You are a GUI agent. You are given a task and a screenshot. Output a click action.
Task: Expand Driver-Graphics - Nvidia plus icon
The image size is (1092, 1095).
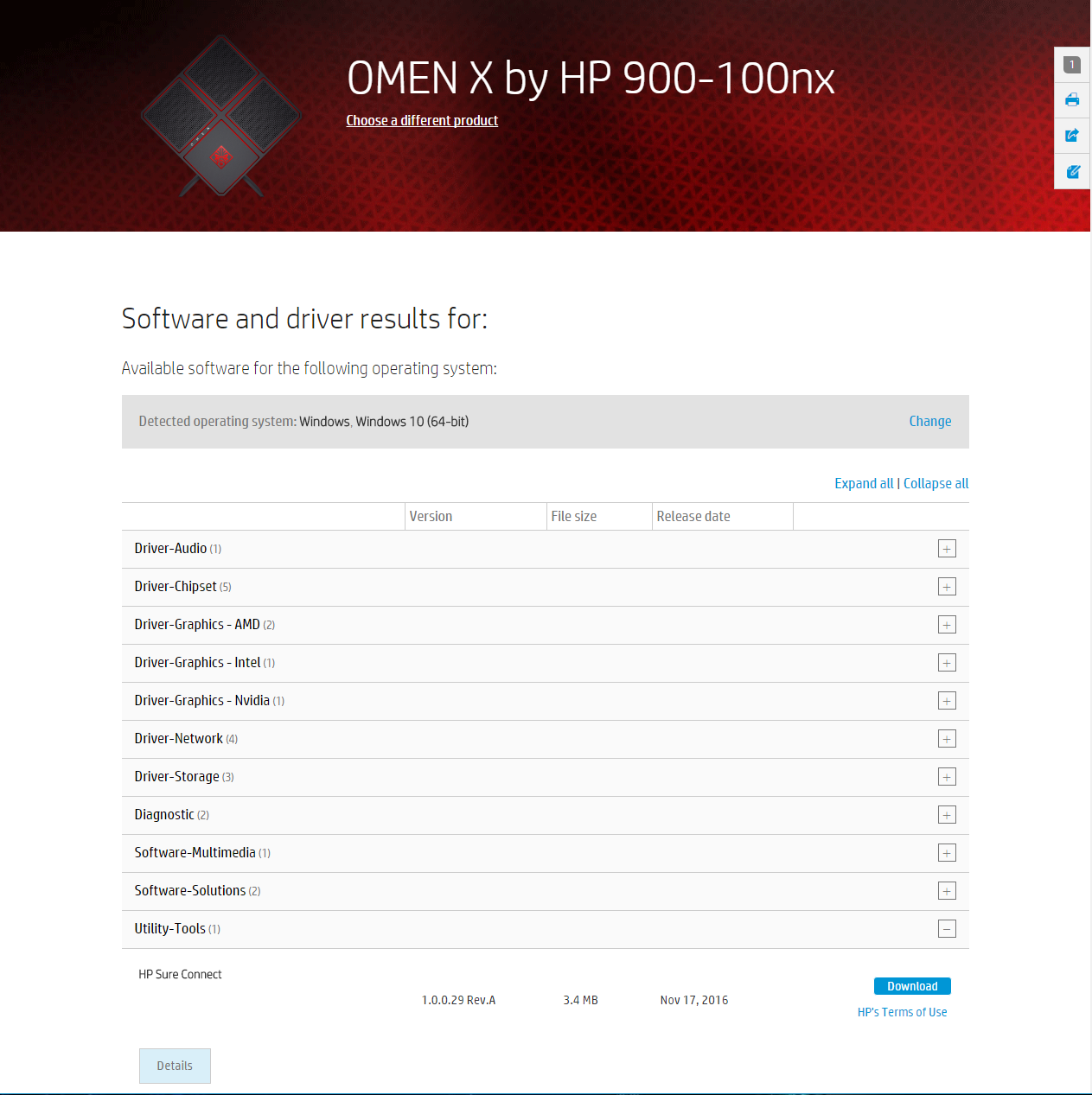947,701
